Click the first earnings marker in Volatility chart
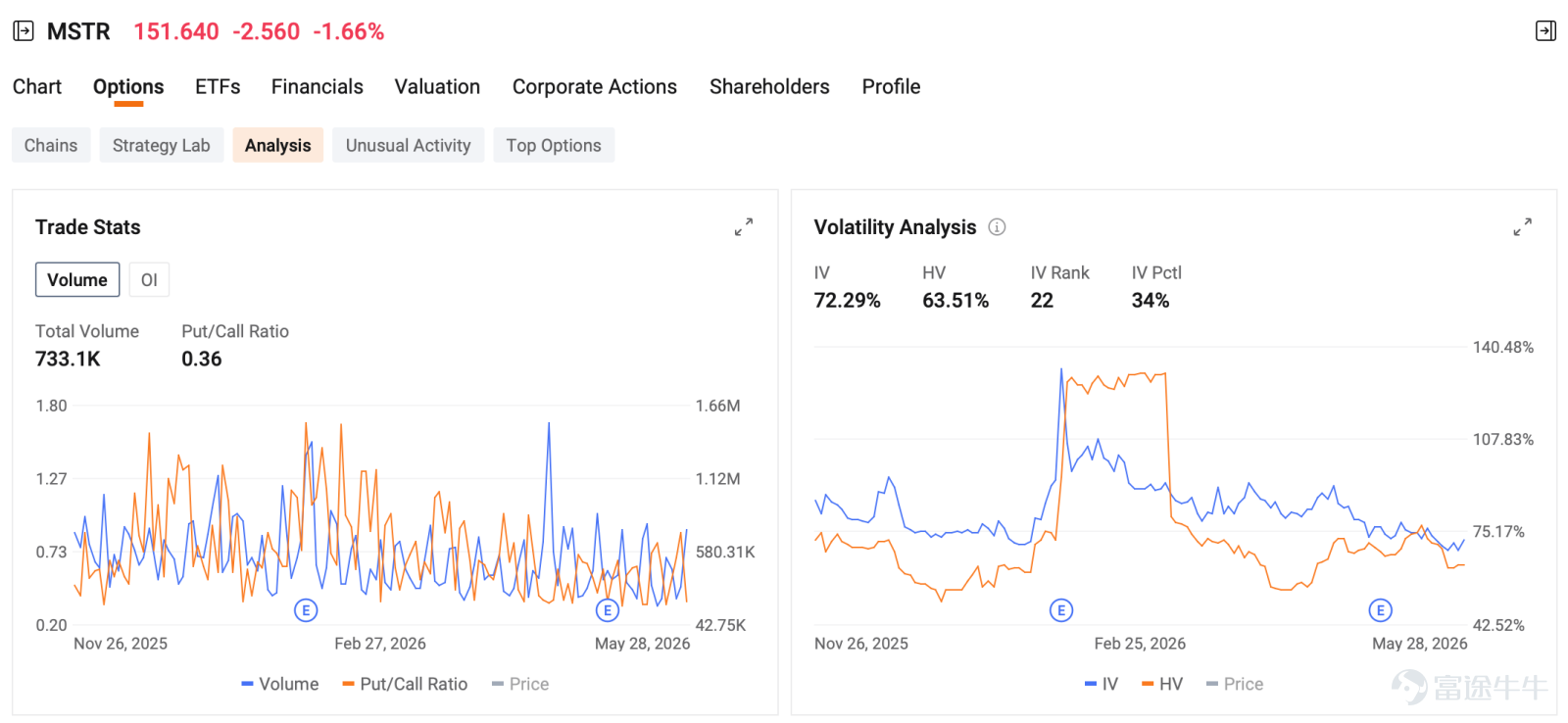 pyautogui.click(x=1061, y=610)
